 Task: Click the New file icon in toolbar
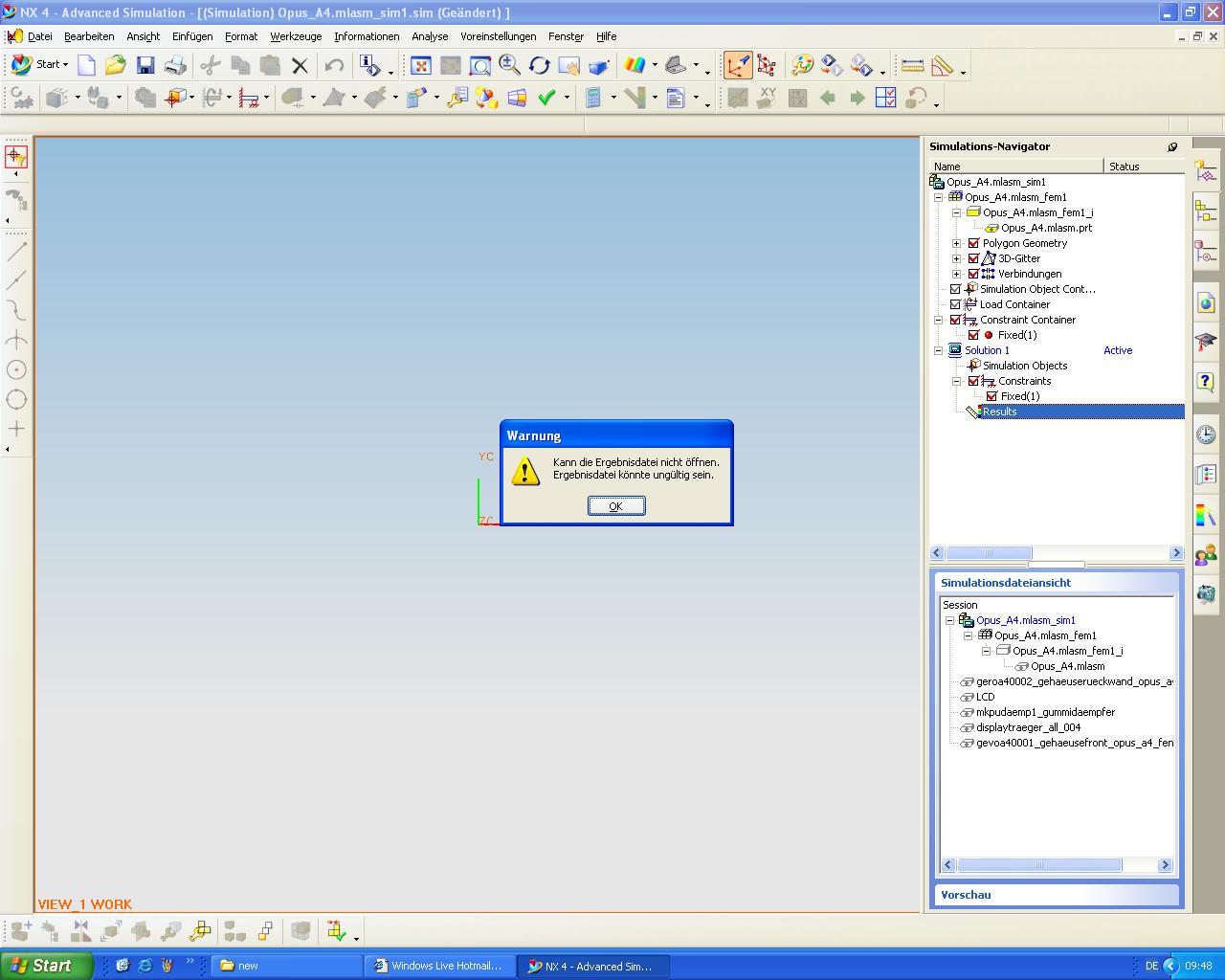point(86,65)
